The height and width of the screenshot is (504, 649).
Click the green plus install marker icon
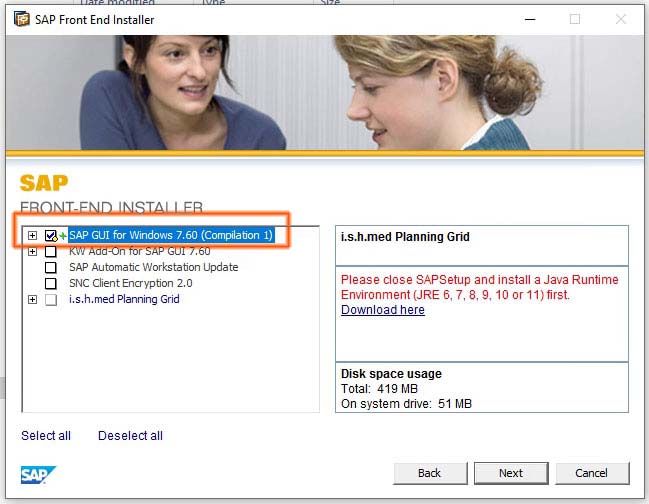click(x=62, y=236)
